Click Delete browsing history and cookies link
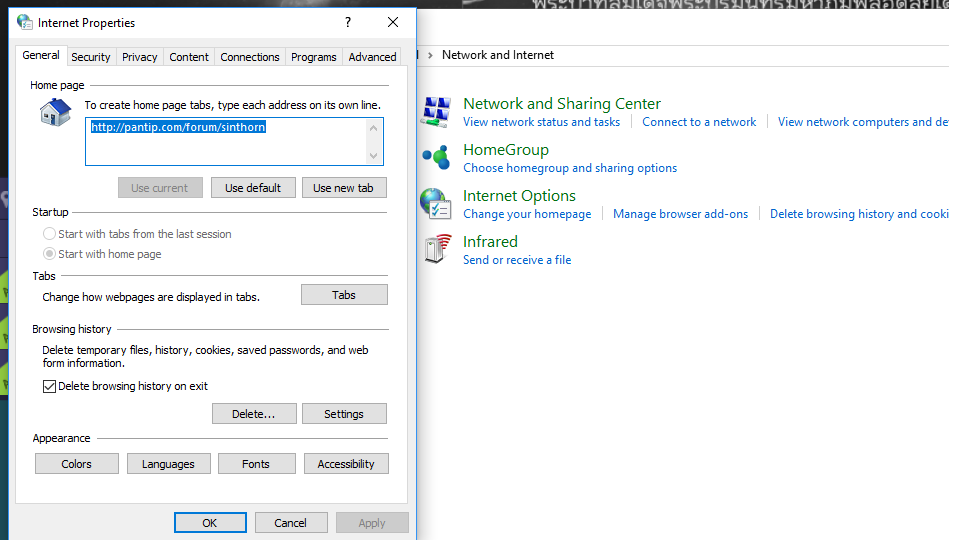 pos(859,214)
